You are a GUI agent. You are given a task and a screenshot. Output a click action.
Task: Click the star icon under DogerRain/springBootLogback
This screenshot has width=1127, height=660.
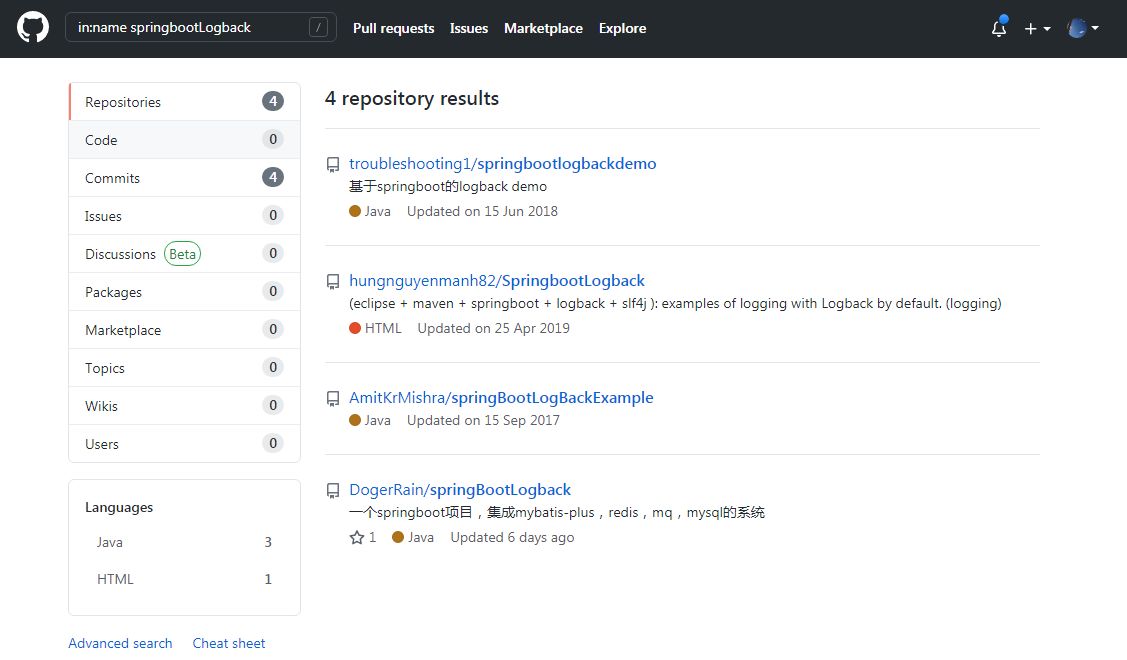[x=356, y=537]
